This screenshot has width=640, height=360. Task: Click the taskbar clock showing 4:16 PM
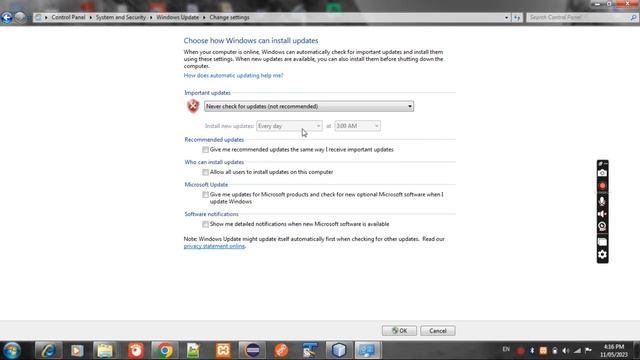614,351
